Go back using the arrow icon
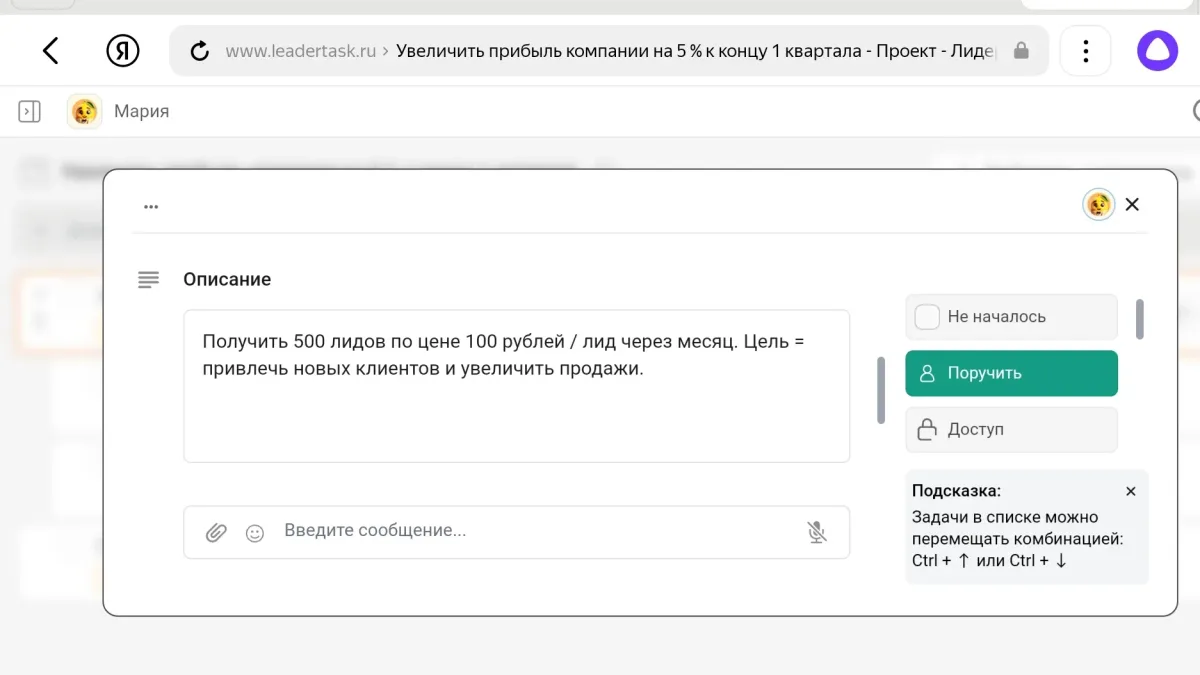1200x675 pixels. tap(51, 50)
